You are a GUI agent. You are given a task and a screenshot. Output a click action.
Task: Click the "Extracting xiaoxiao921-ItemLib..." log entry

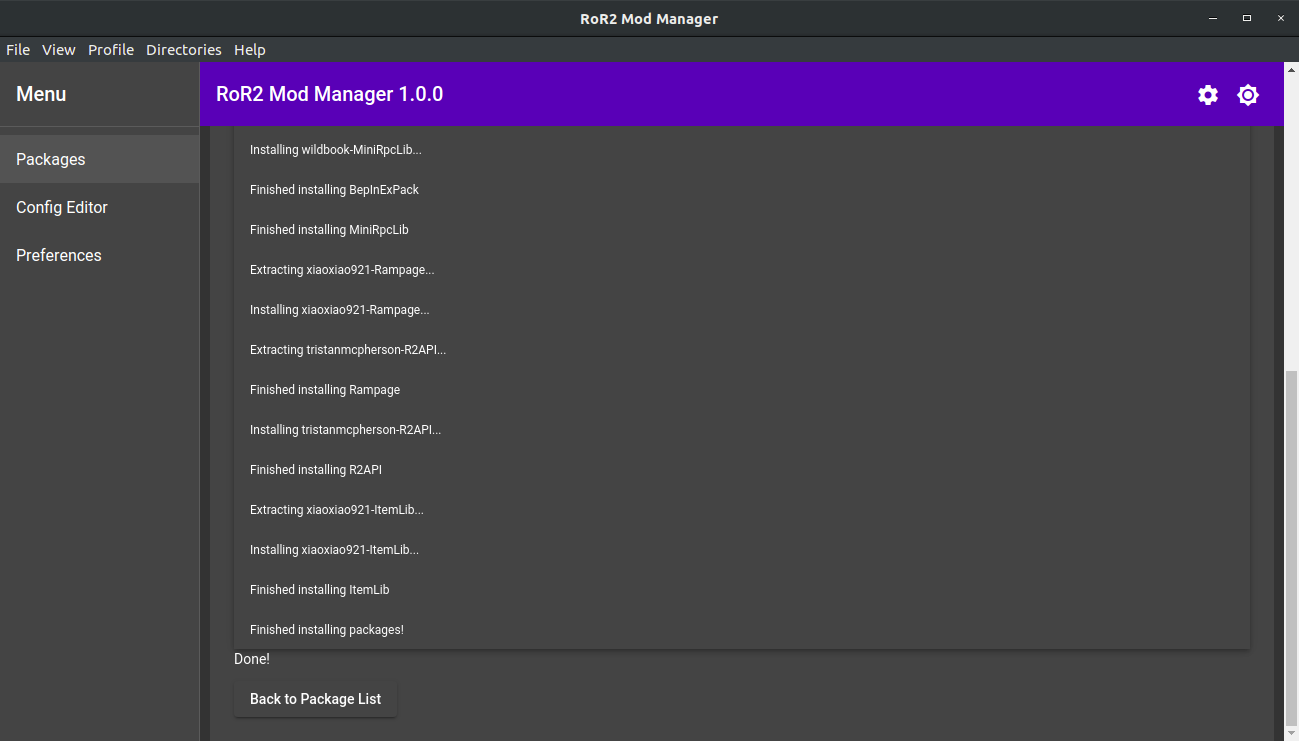pyautogui.click(x=337, y=510)
